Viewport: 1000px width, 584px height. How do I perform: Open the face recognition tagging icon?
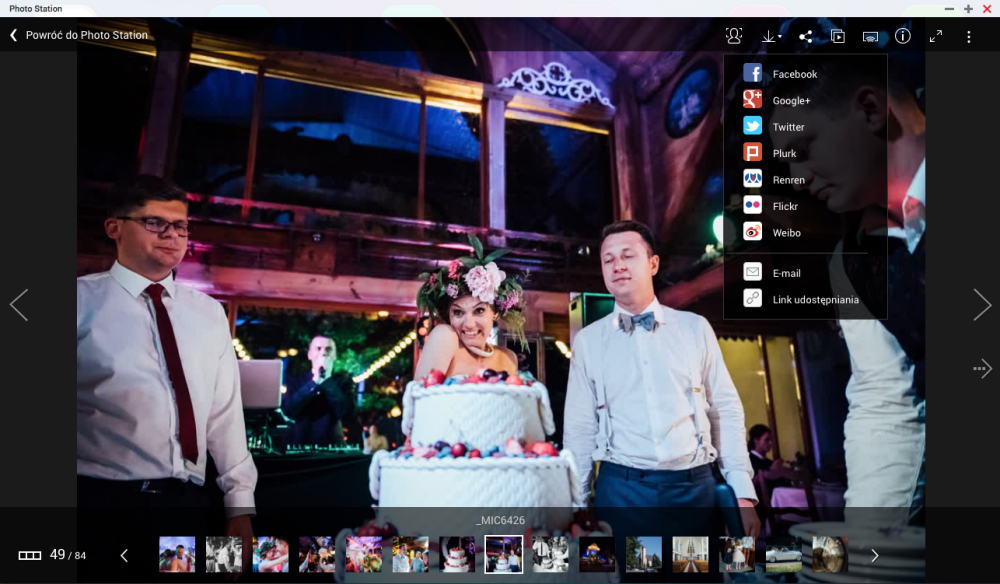click(734, 36)
